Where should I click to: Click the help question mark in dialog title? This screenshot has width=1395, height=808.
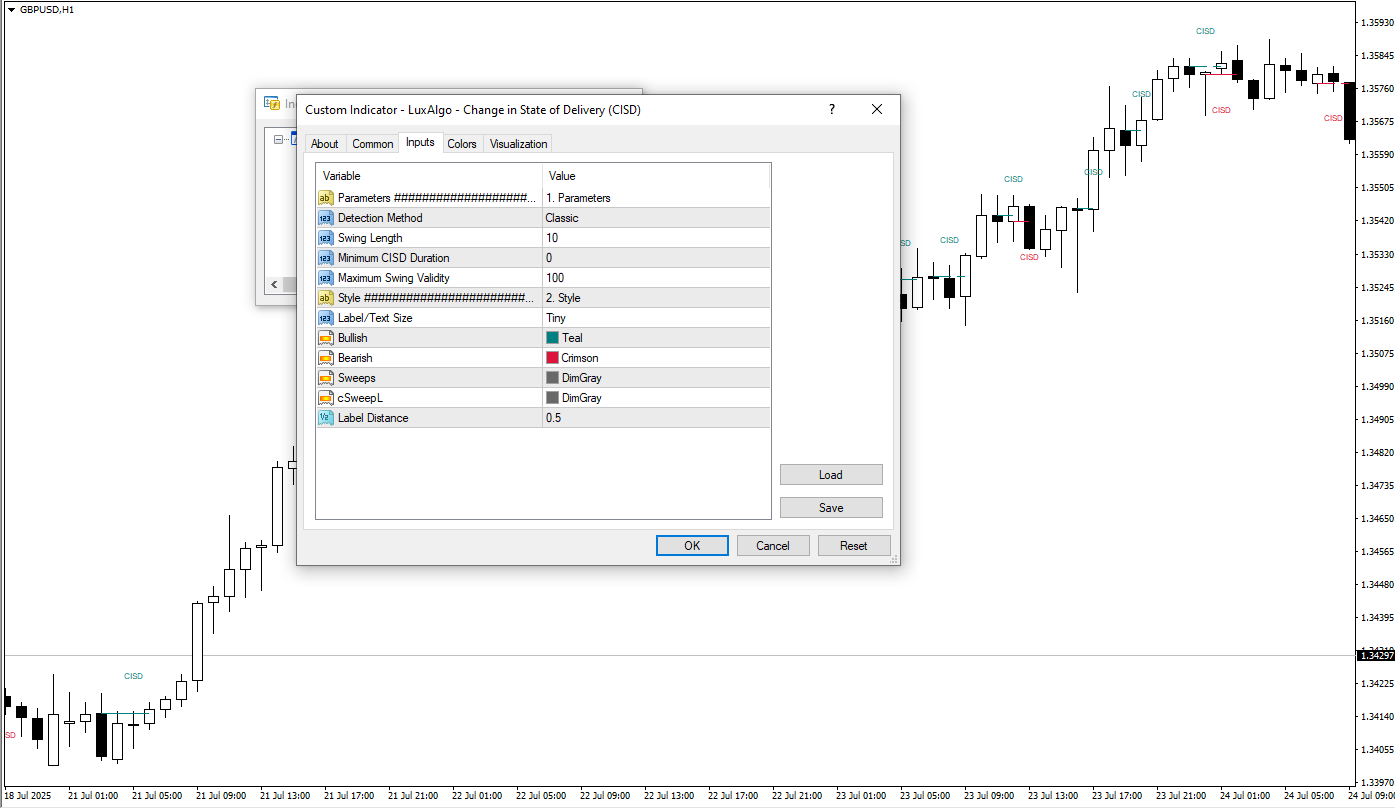[x=831, y=109]
